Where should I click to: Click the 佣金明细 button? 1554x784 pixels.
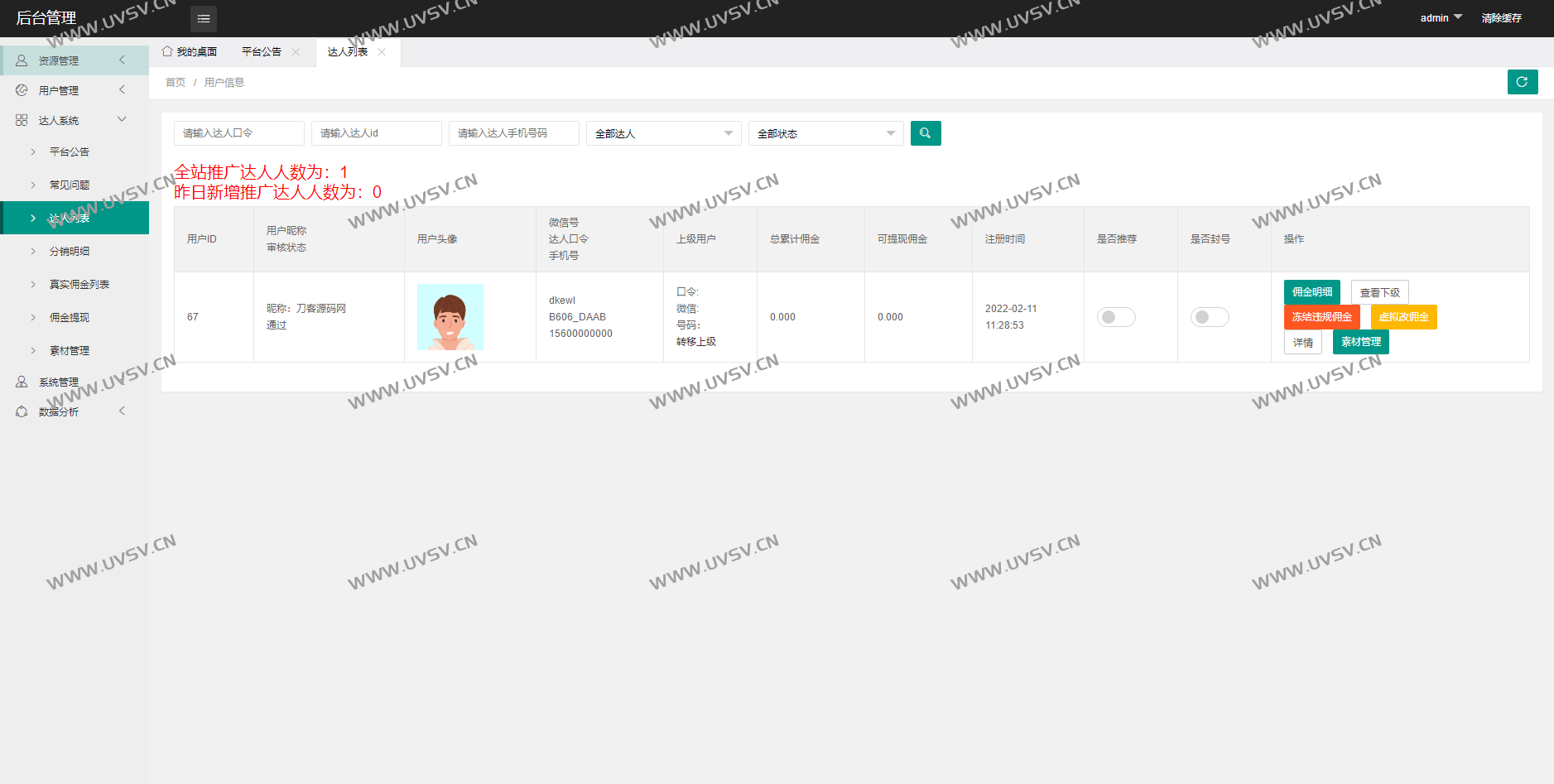point(1312,292)
